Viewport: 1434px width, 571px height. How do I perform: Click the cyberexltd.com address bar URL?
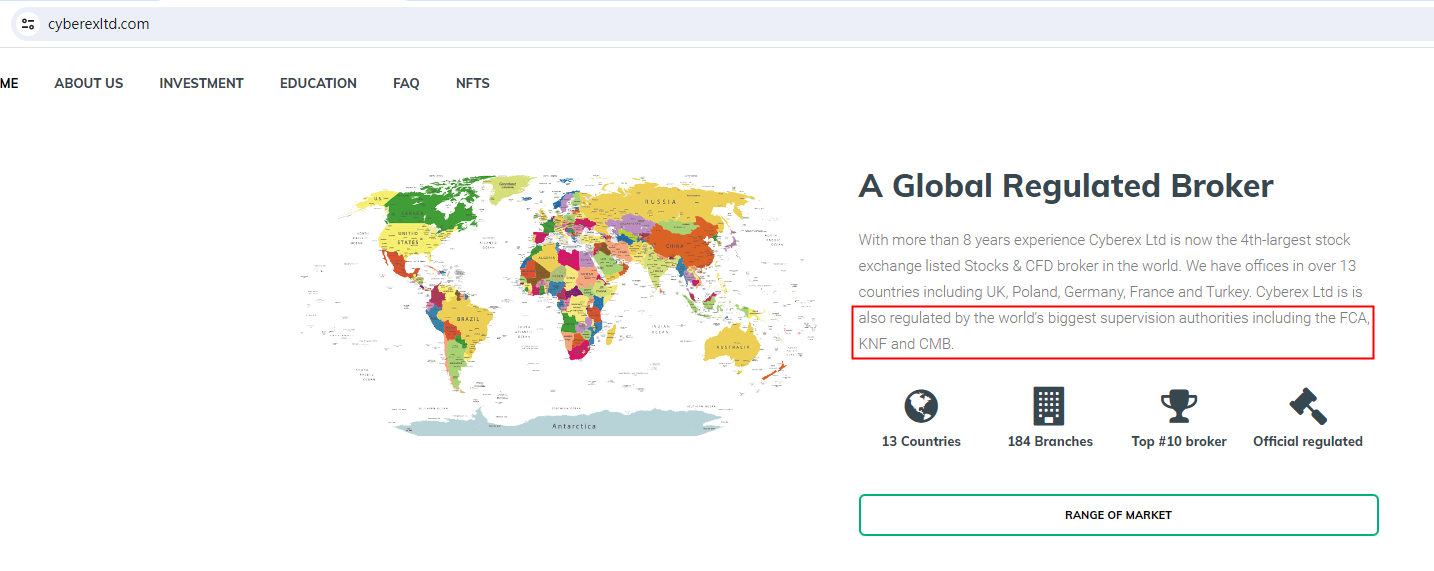pos(98,24)
